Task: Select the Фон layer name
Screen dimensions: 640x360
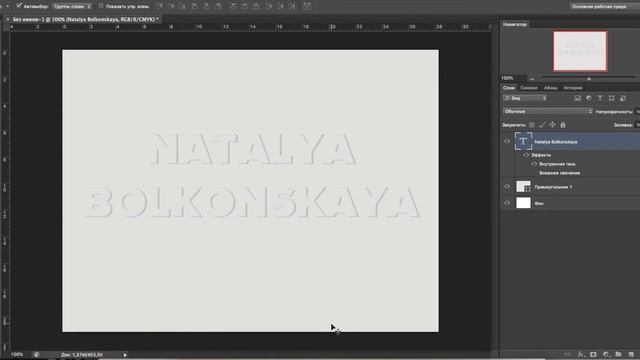Action: click(x=539, y=203)
